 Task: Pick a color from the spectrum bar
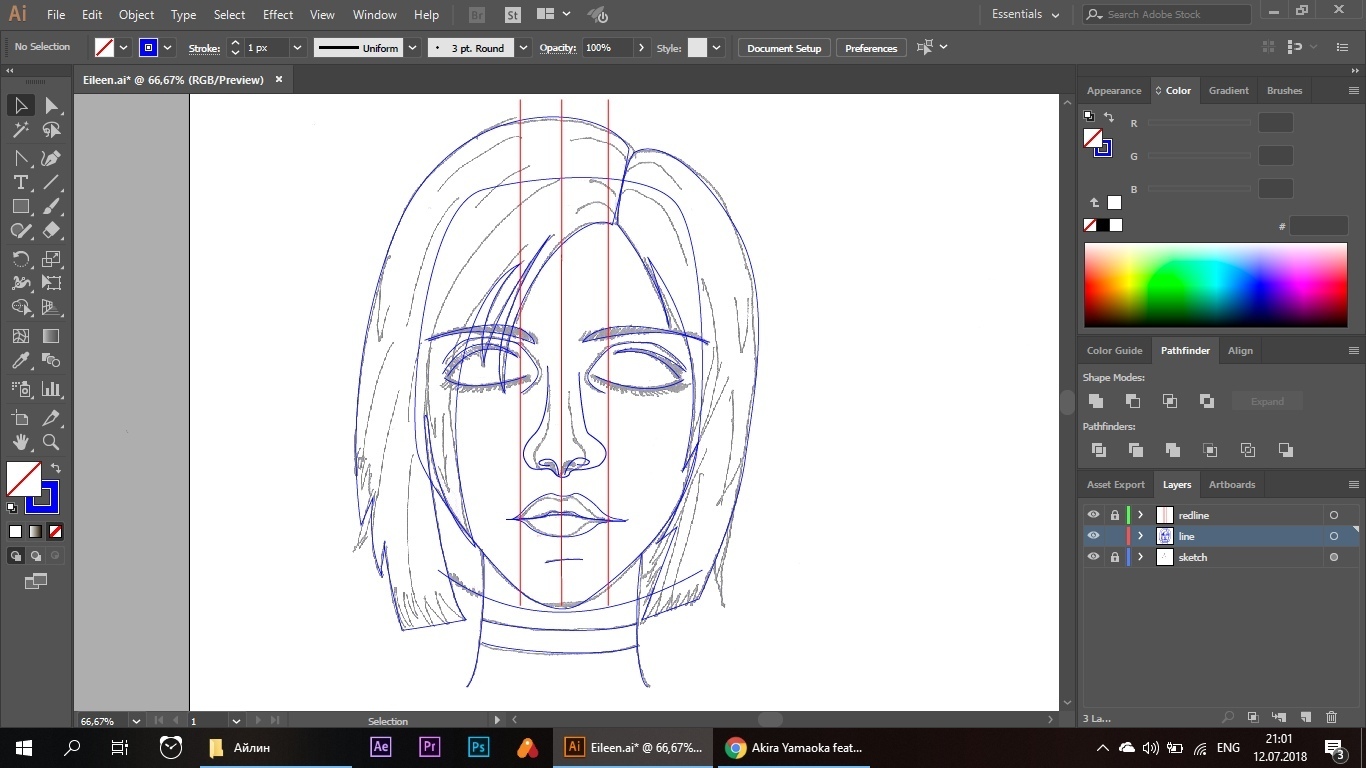[x=1215, y=285]
